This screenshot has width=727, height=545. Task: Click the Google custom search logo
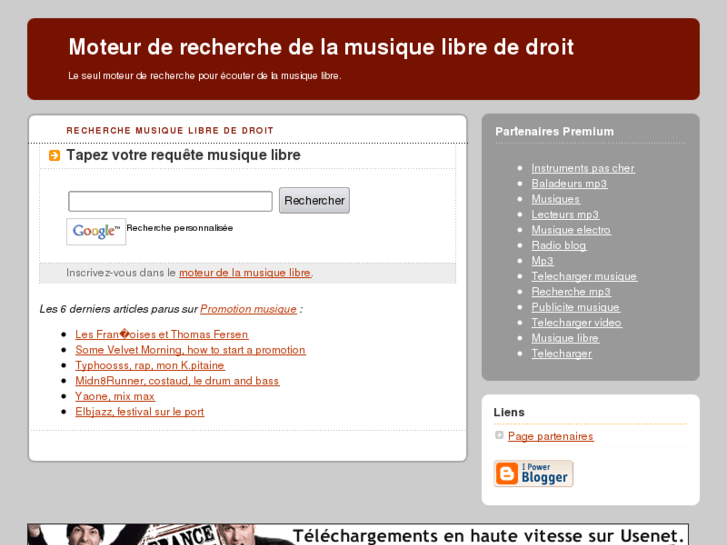tap(96, 231)
